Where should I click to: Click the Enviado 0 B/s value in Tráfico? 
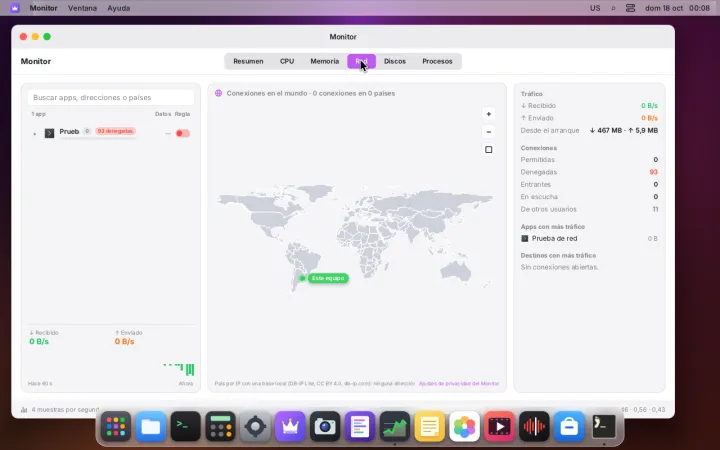pyautogui.click(x=649, y=118)
